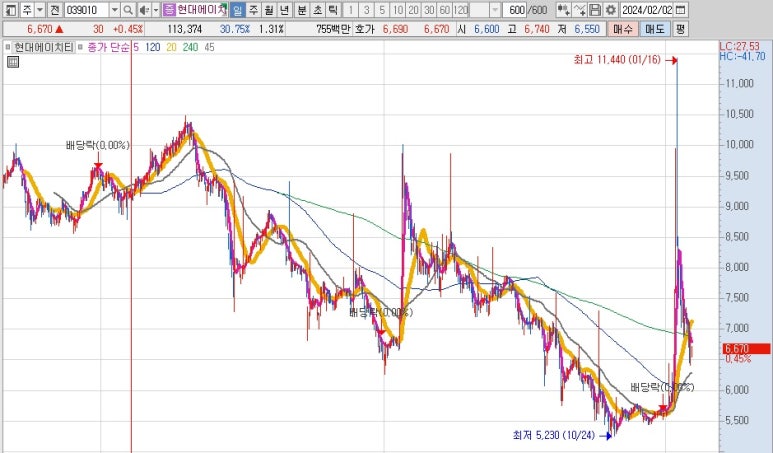
Task: Click the candlestick indicator tool icon
Action: (563, 10)
